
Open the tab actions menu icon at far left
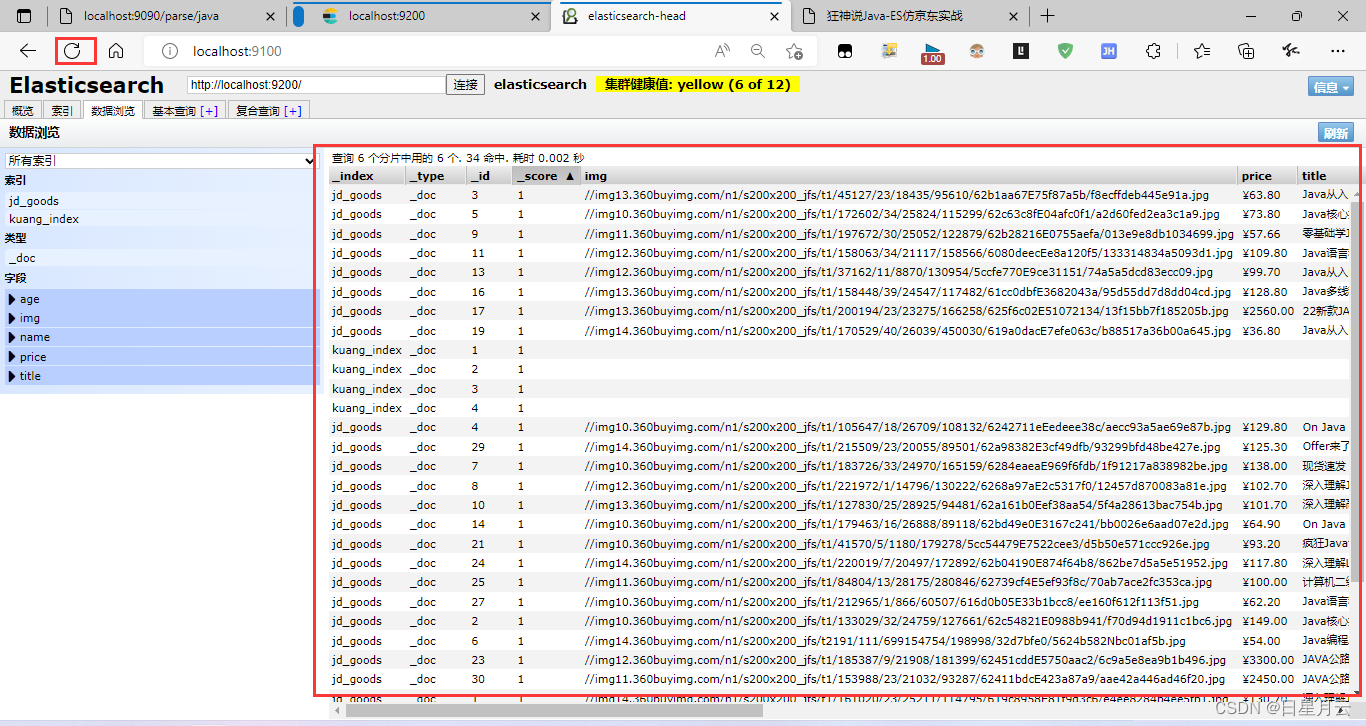pyautogui.click(x=24, y=16)
